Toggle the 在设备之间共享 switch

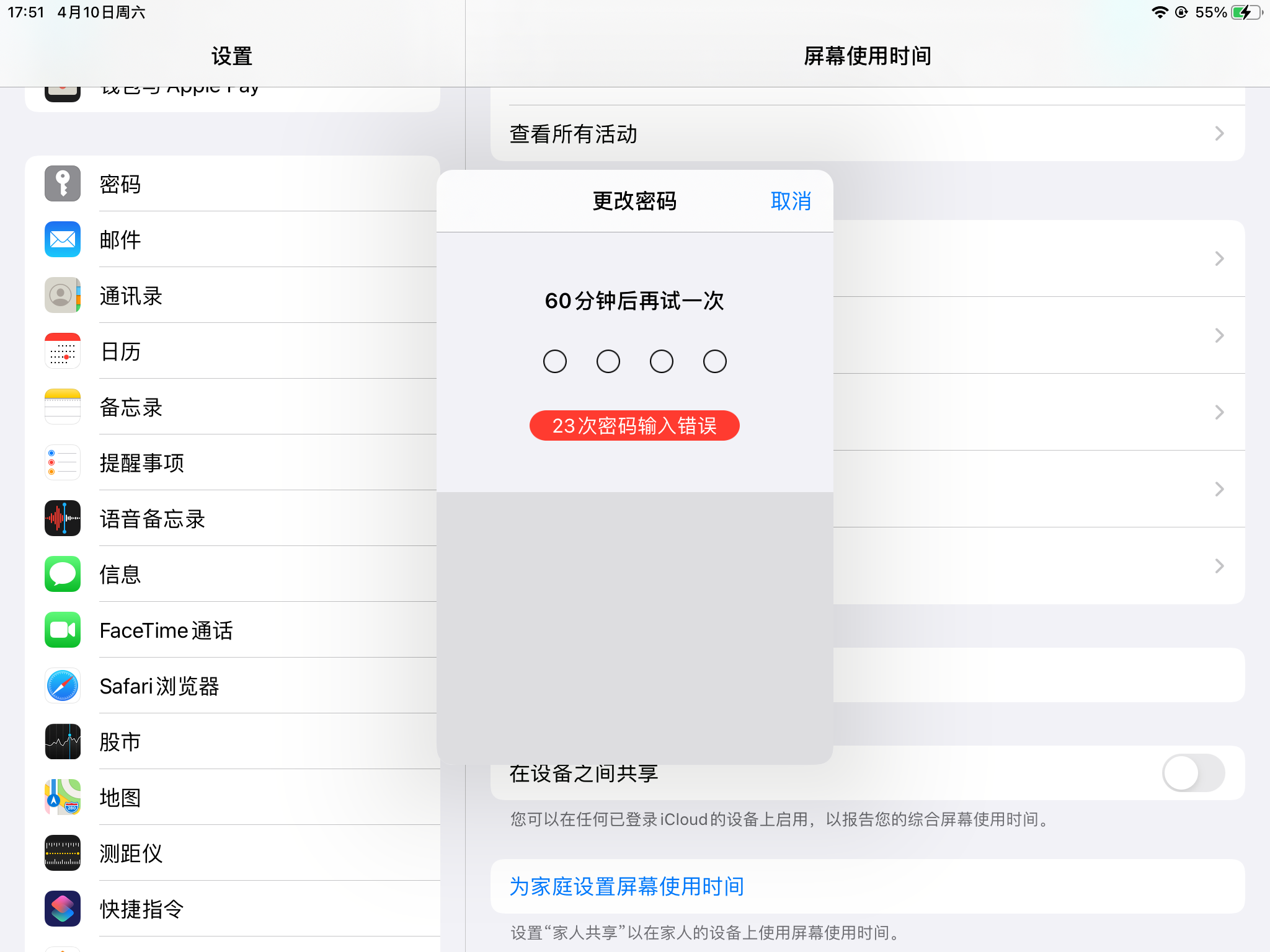[x=1192, y=773]
